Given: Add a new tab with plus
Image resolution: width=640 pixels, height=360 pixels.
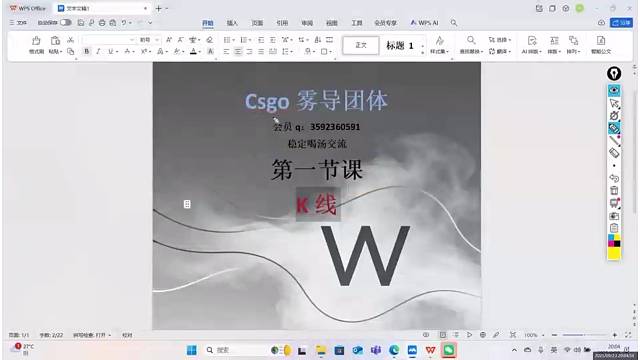Looking at the screenshot, I should pos(159,8).
